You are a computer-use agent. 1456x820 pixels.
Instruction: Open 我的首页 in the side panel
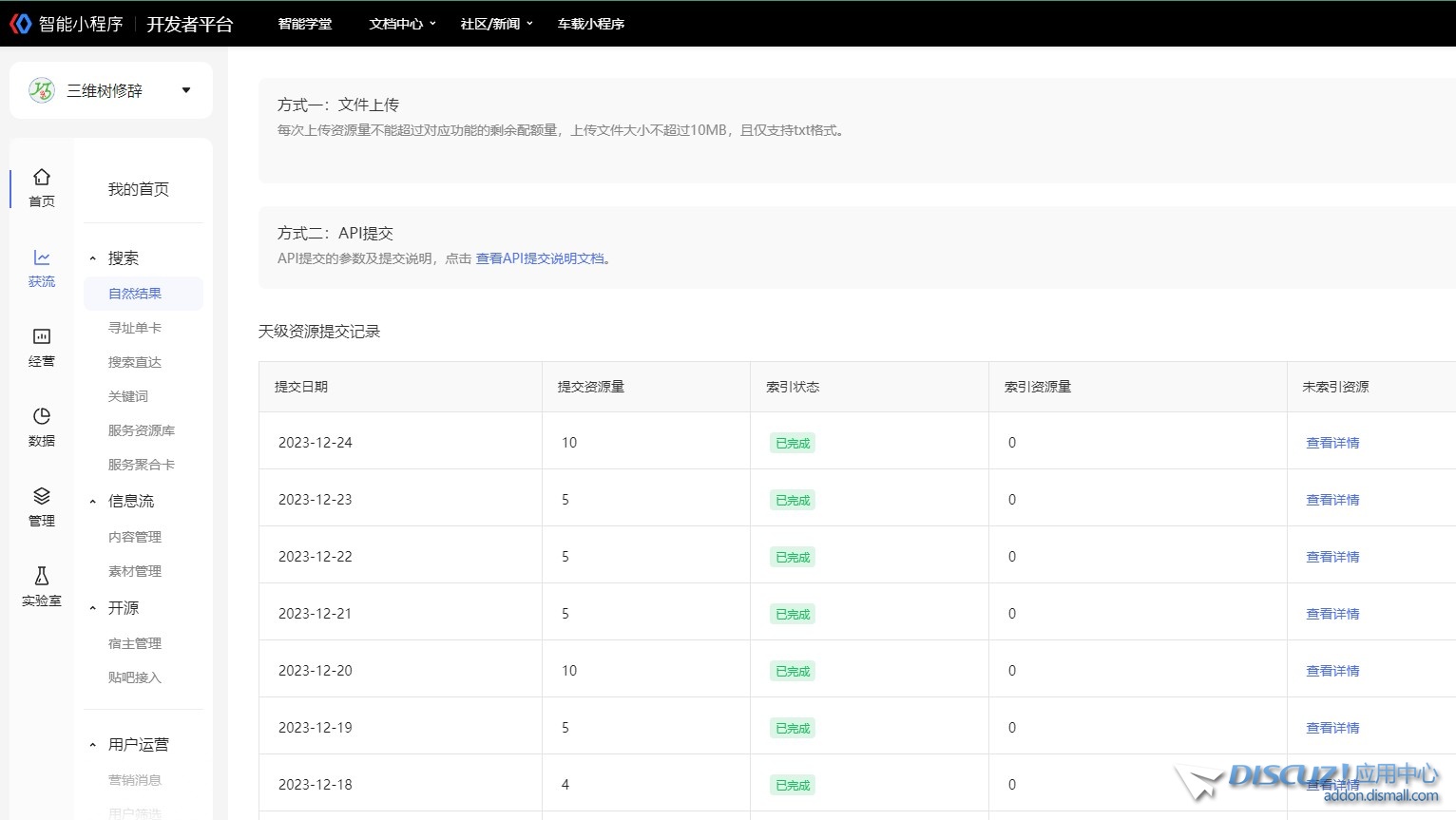(139, 189)
